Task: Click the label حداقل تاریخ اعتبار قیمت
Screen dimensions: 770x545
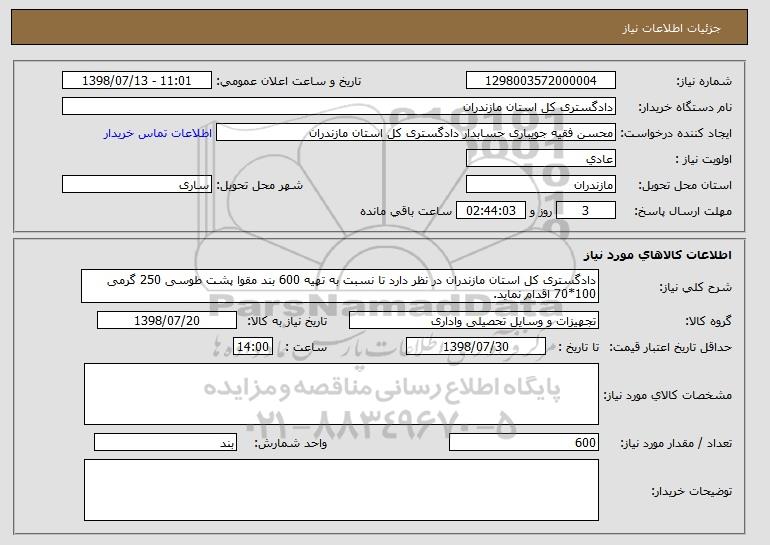Action: coord(671,348)
